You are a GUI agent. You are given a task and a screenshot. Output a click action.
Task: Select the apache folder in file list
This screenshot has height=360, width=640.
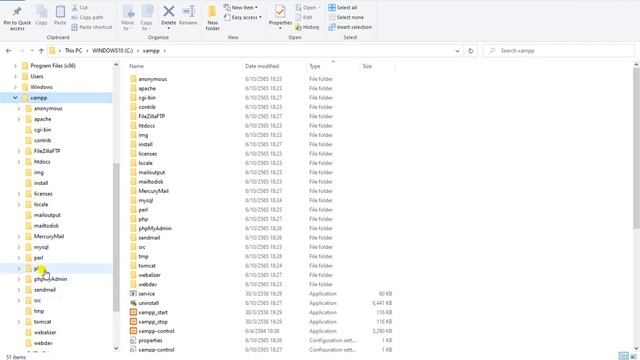click(147, 88)
